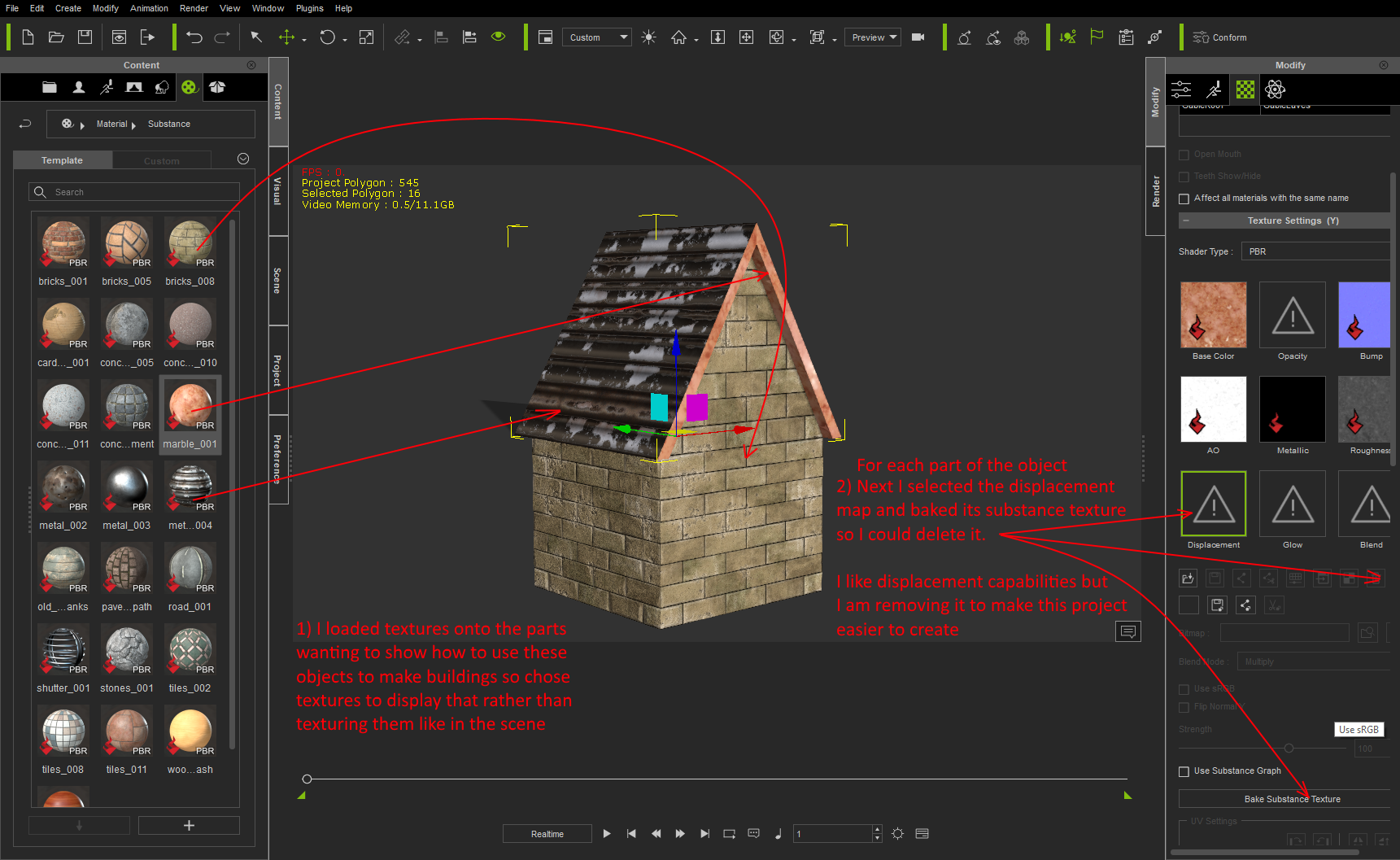Open the Plugins menu

click(310, 8)
